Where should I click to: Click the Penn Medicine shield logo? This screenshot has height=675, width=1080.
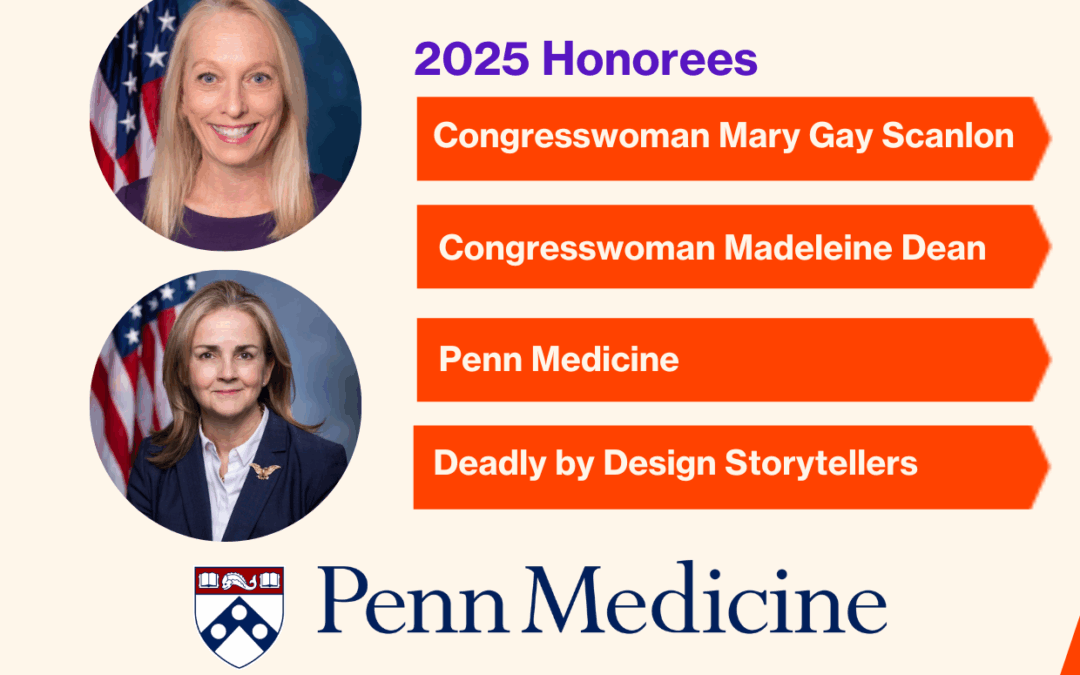tap(239, 616)
